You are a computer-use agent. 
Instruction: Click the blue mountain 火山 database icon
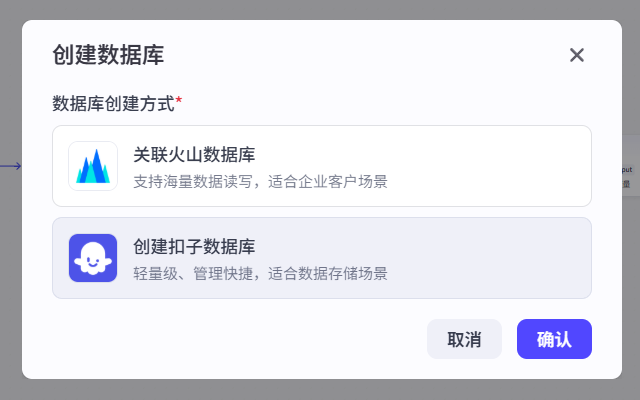coord(93,166)
